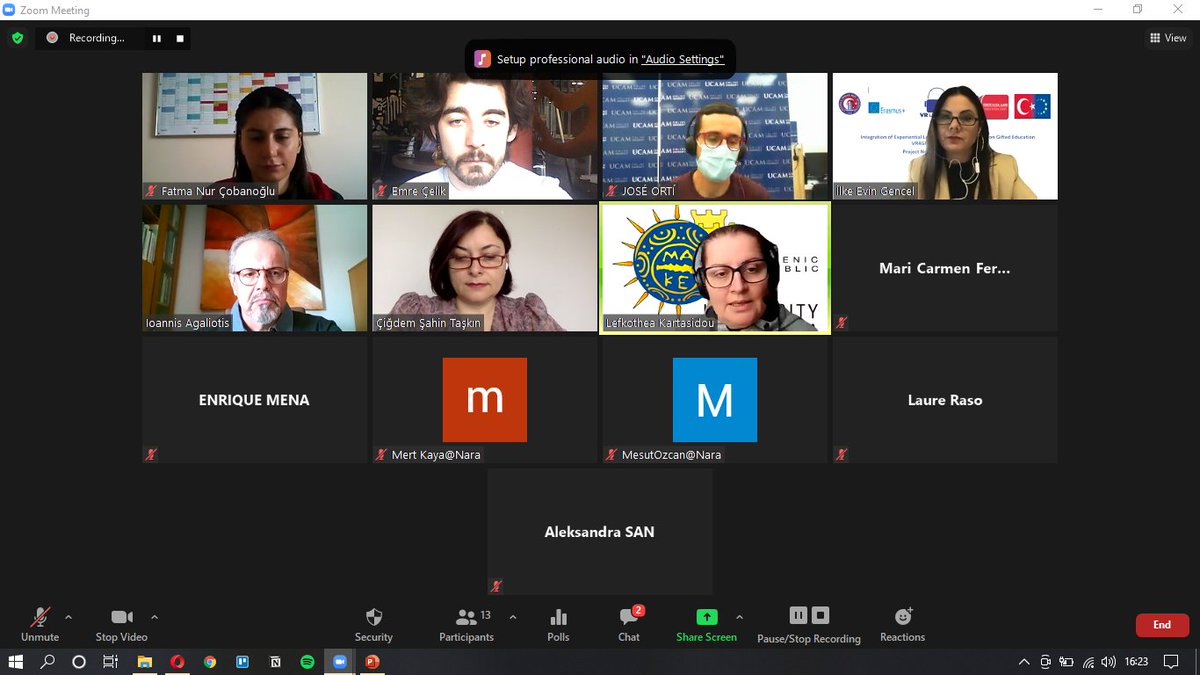Open Notion app from taskbar

point(275,662)
